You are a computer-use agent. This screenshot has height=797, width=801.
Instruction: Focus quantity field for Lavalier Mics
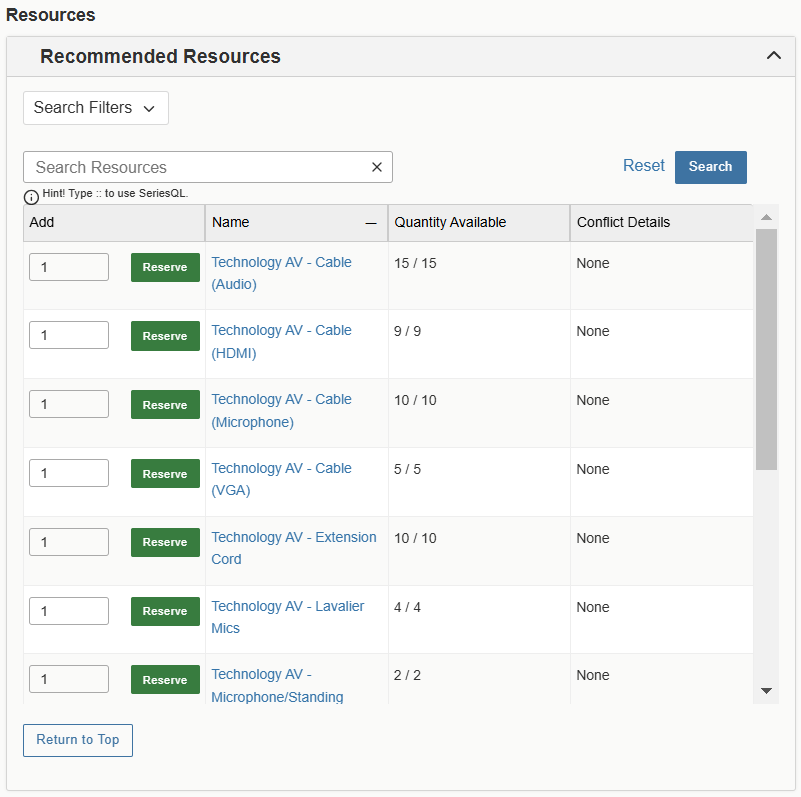coord(69,611)
